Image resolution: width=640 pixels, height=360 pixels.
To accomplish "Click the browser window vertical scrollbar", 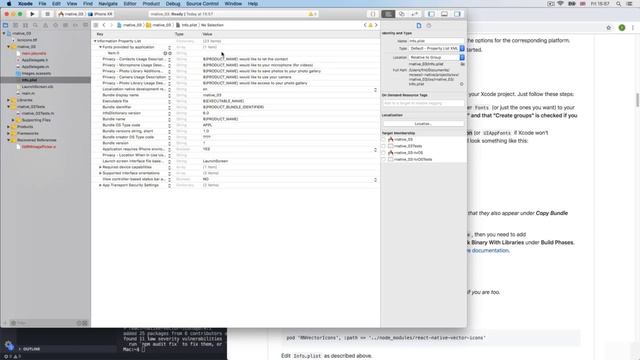I will click(637, 100).
